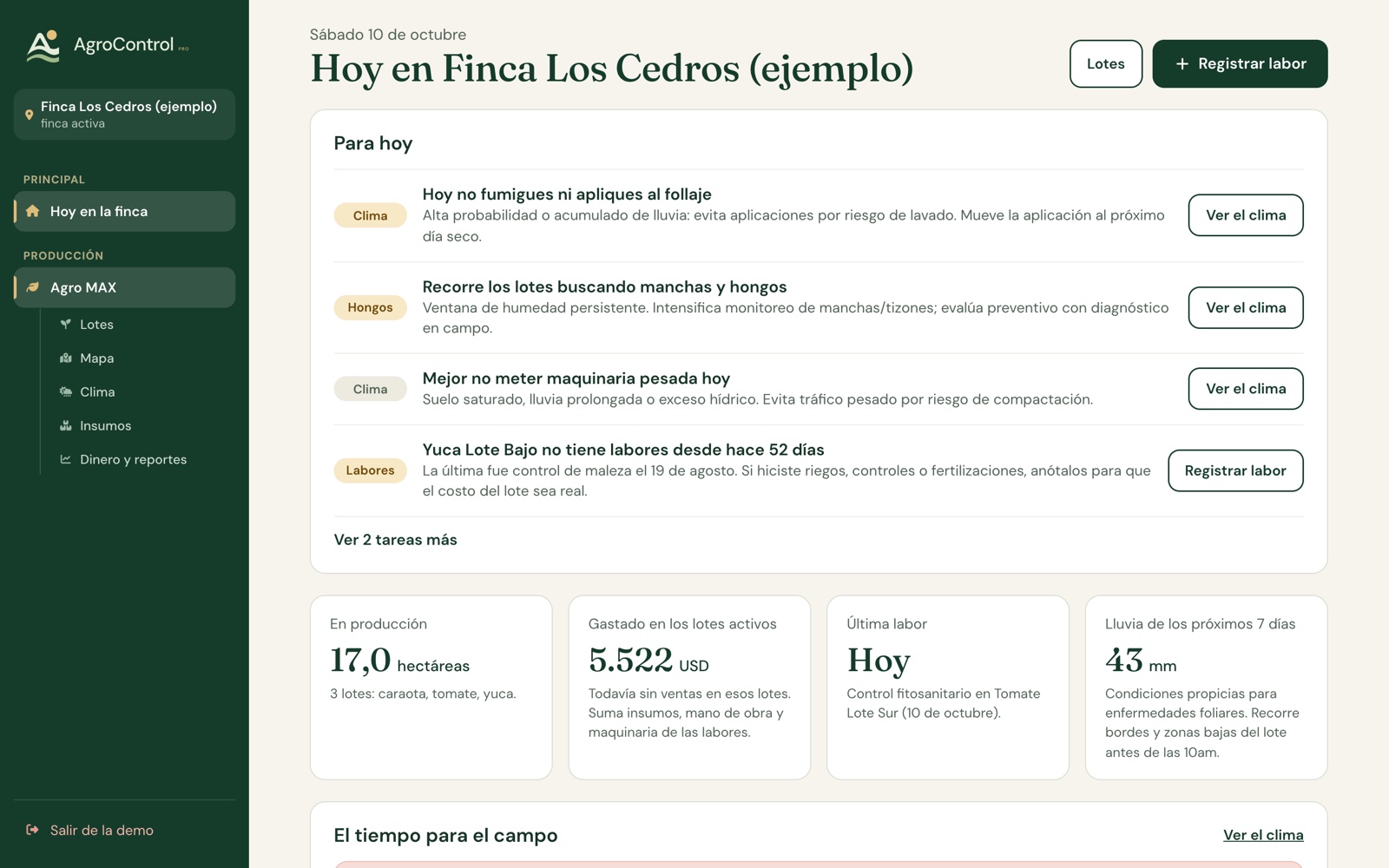The image size is (1389, 868).
Task: Click the AgroControl logo icon
Action: (x=43, y=46)
